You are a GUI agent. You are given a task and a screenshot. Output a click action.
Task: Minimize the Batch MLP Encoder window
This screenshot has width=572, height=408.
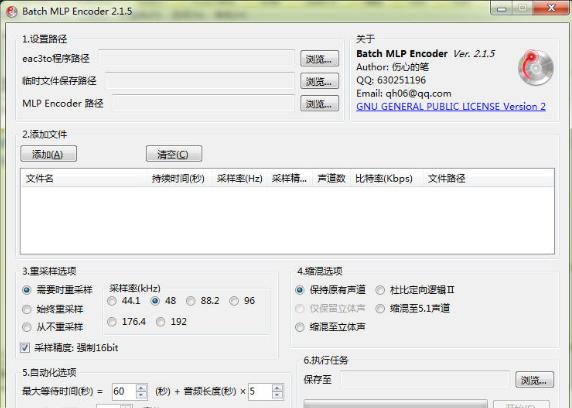(503, 8)
